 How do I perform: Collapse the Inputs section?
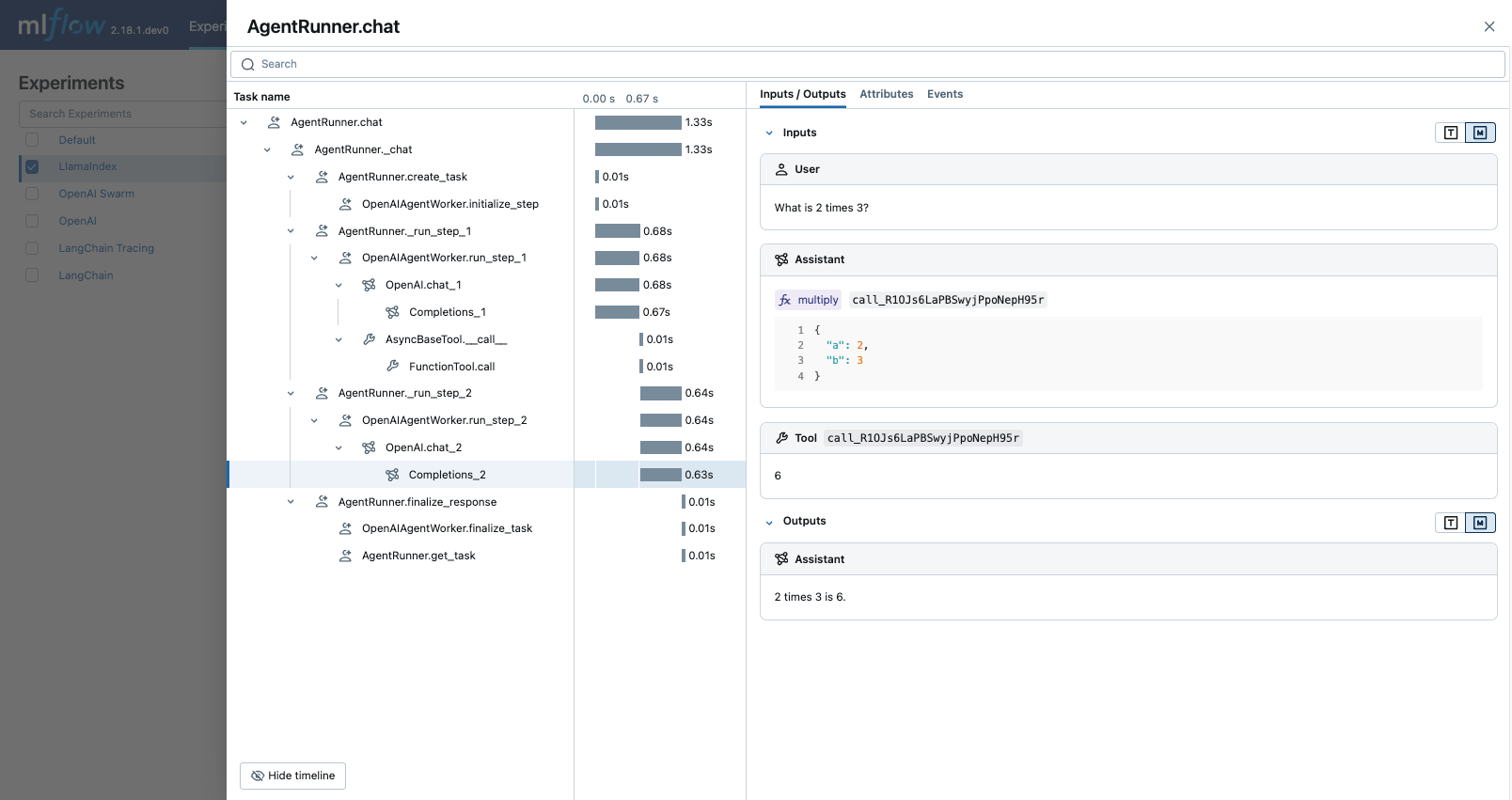pos(769,133)
